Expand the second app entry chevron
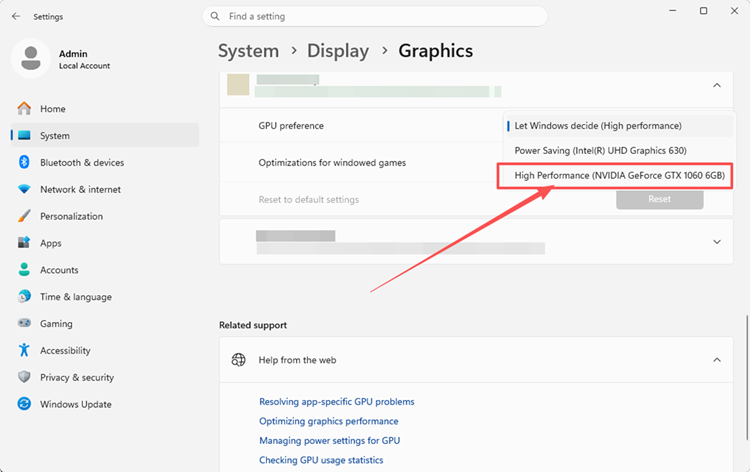Image resolution: width=750 pixels, height=472 pixels. (x=717, y=242)
